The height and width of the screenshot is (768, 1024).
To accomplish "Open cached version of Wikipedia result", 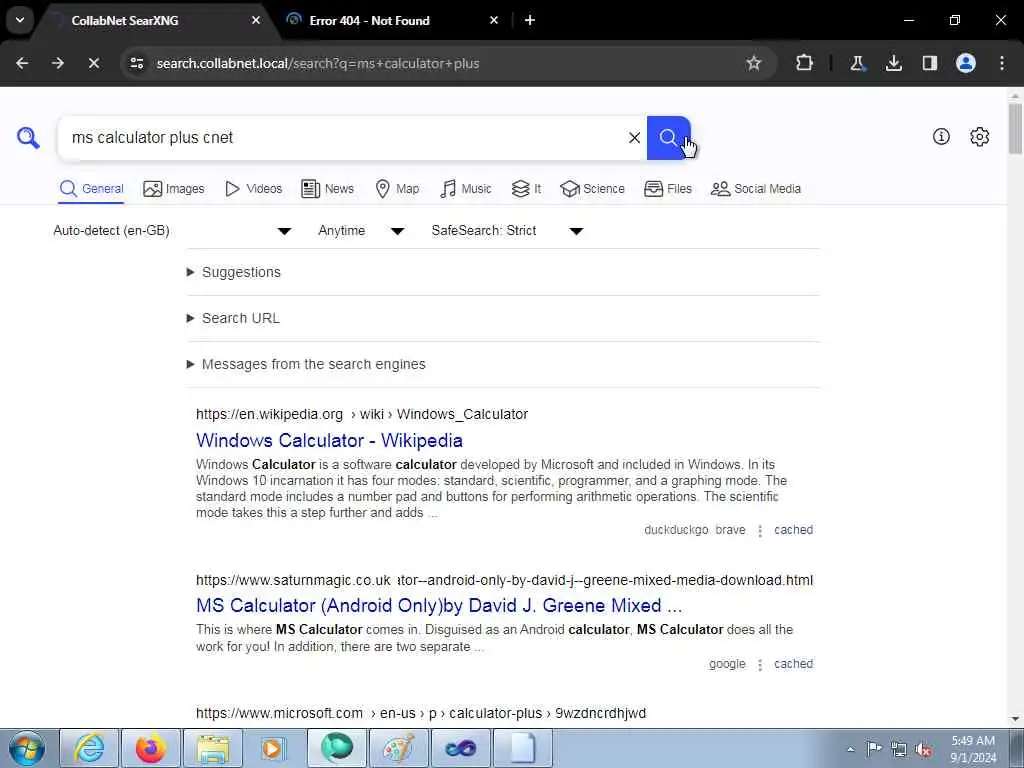I will (793, 530).
